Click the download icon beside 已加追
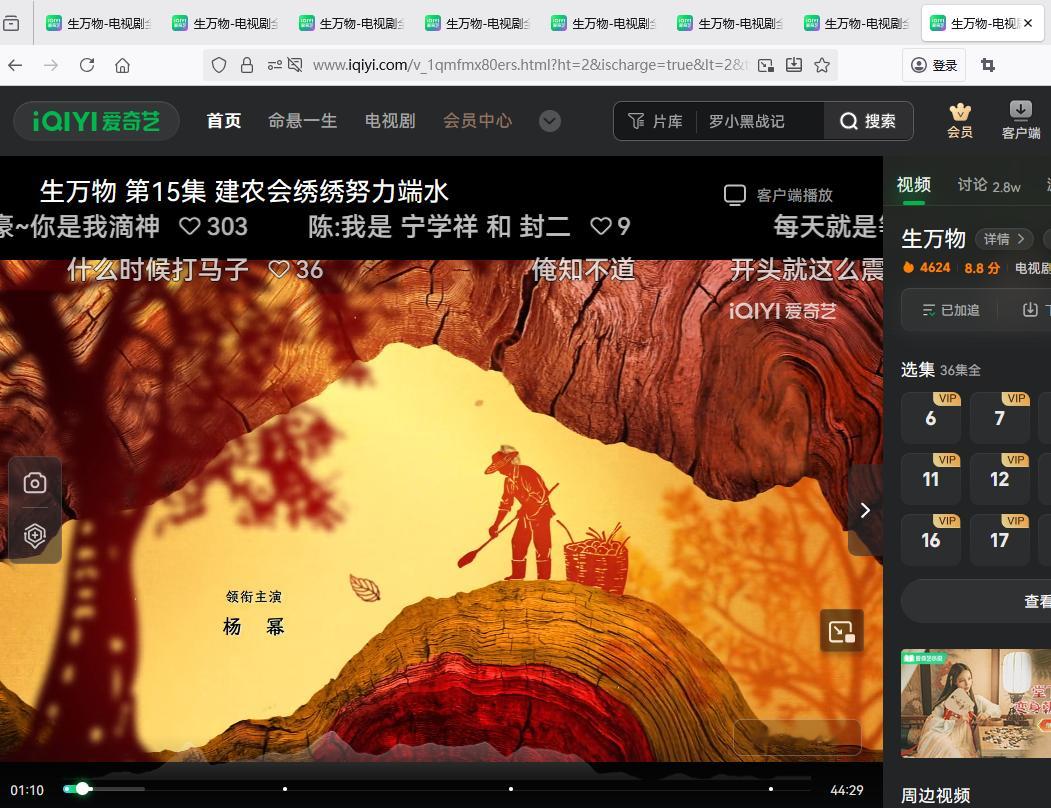The height and width of the screenshot is (808, 1051). point(1030,310)
